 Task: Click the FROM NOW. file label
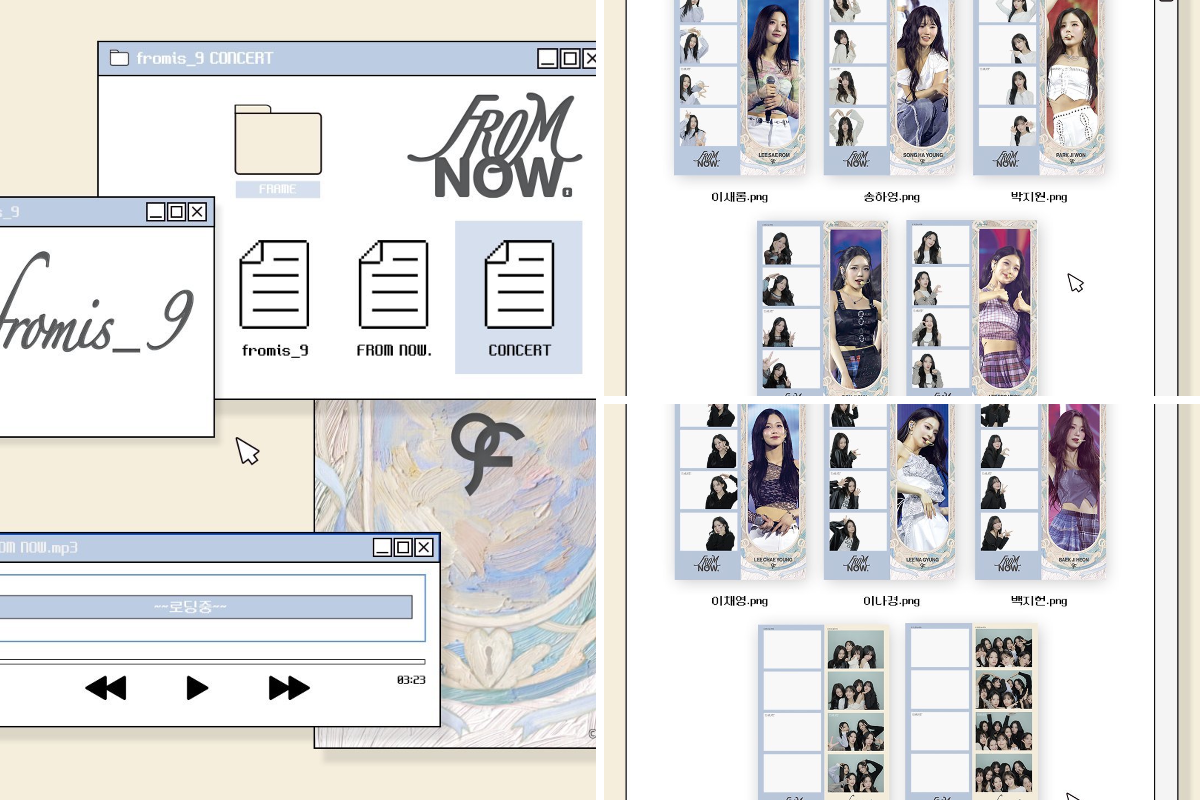(x=394, y=351)
